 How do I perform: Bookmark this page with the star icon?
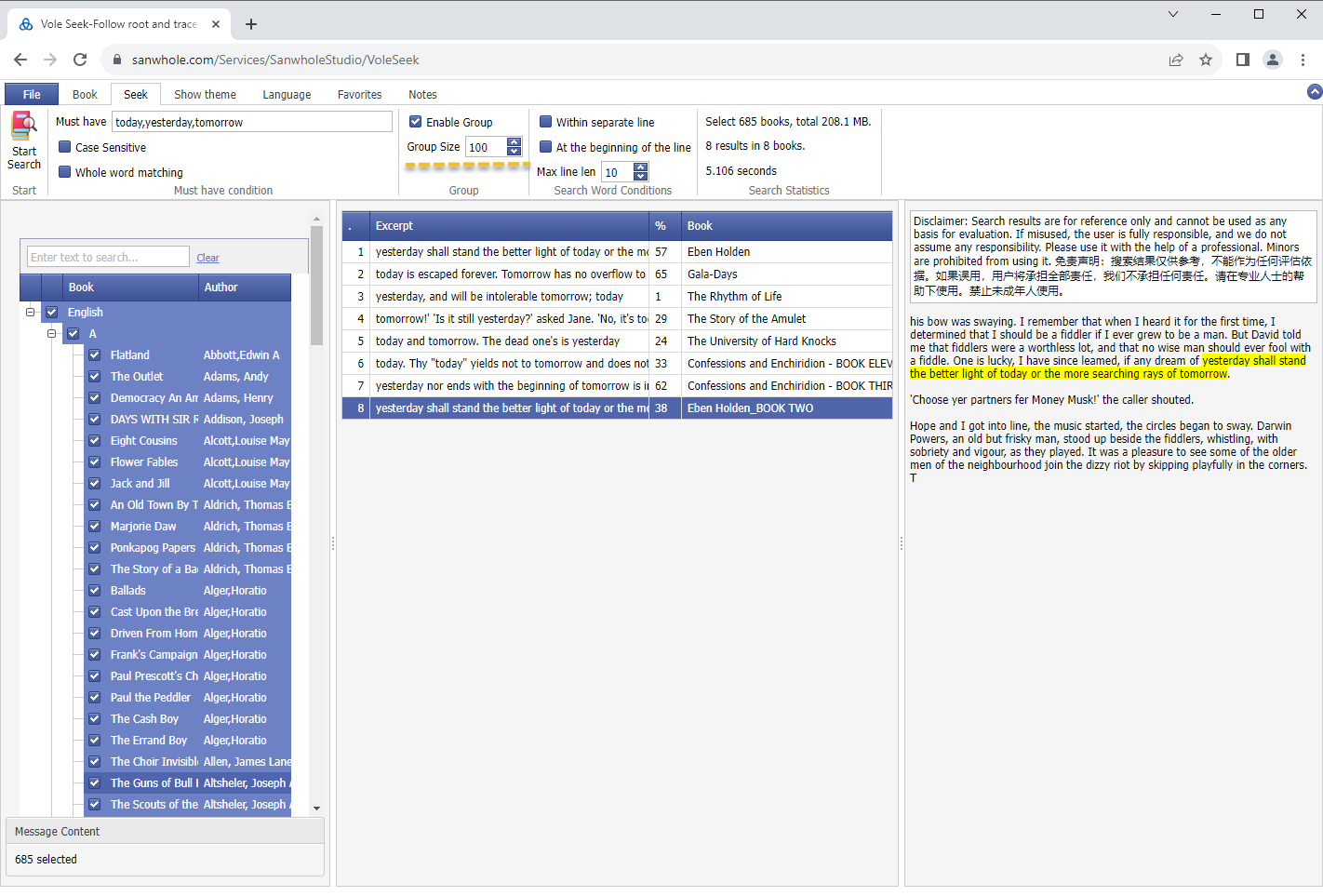click(x=1206, y=60)
